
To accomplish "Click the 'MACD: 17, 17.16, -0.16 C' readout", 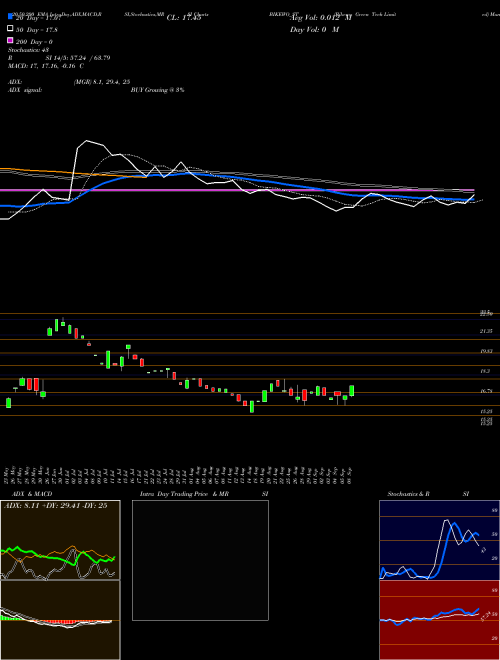I will point(46,66).
